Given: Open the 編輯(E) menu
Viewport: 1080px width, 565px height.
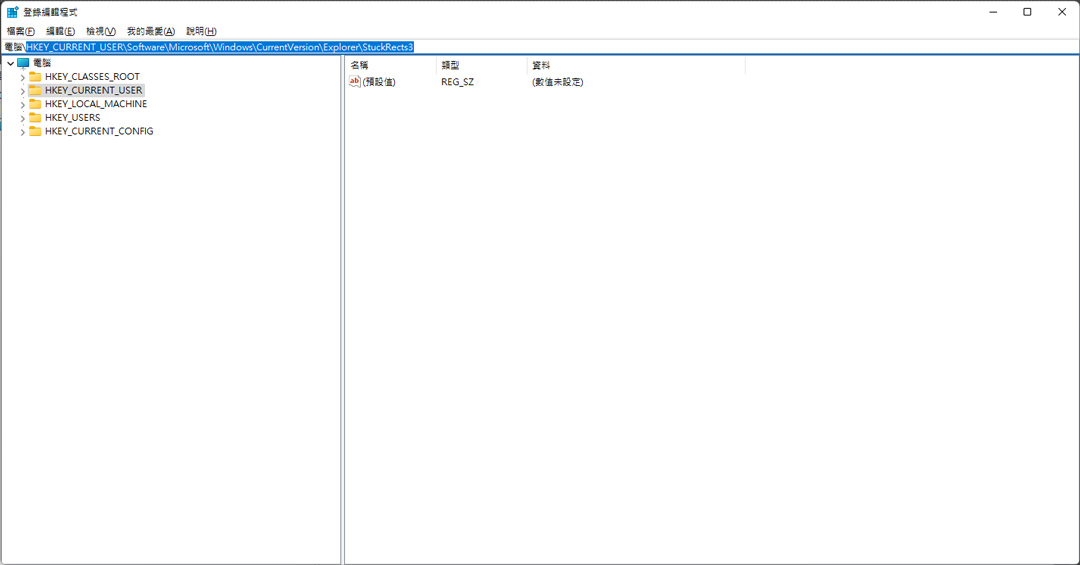Looking at the screenshot, I should pos(61,31).
